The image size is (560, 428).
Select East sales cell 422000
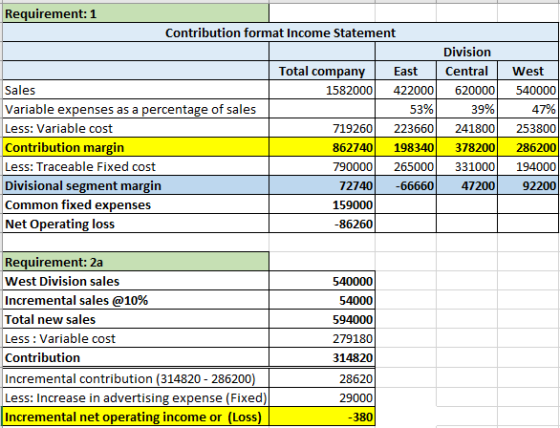[405, 90]
